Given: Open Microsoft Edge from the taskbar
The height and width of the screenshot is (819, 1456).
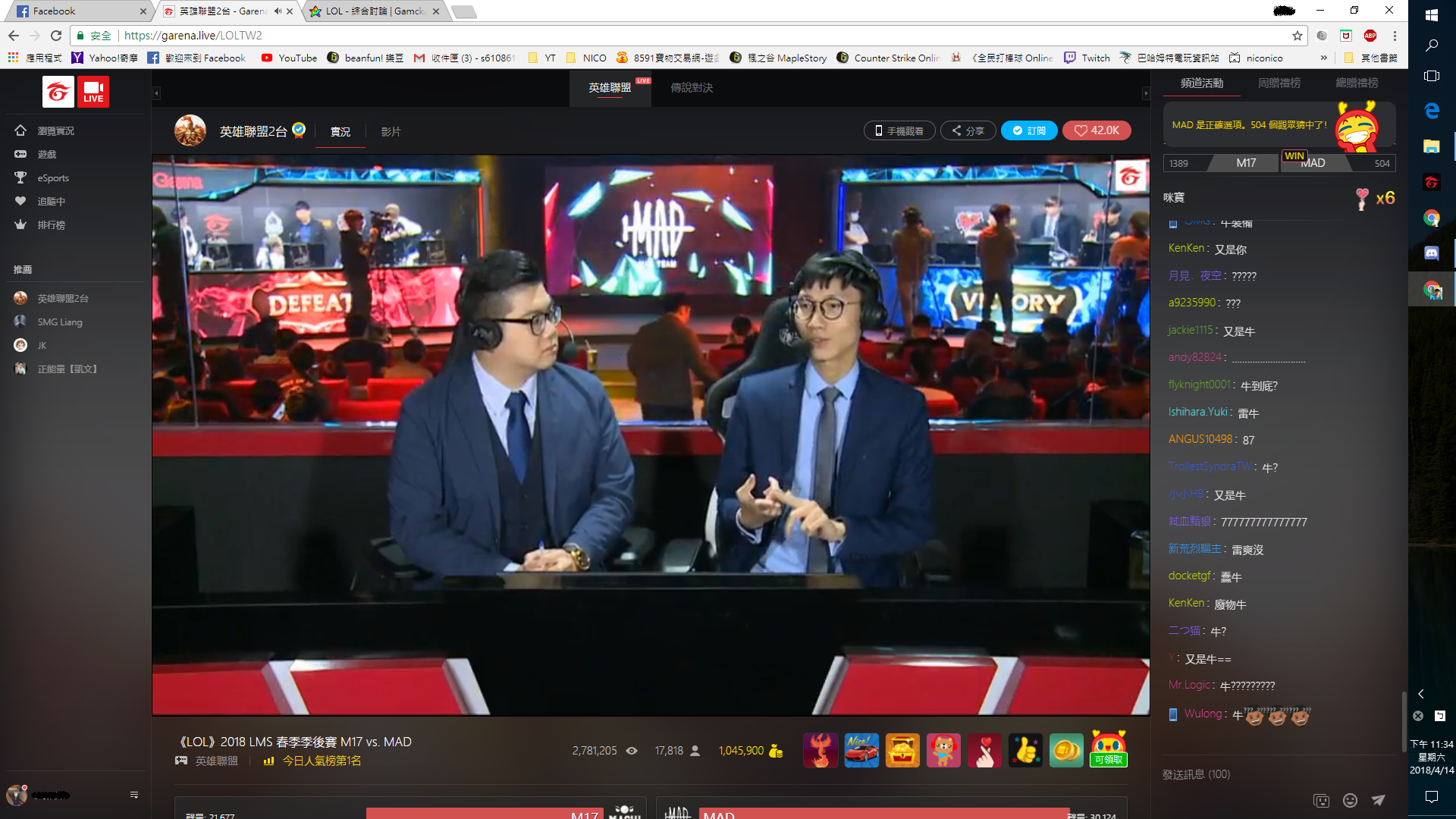Looking at the screenshot, I should (x=1432, y=111).
